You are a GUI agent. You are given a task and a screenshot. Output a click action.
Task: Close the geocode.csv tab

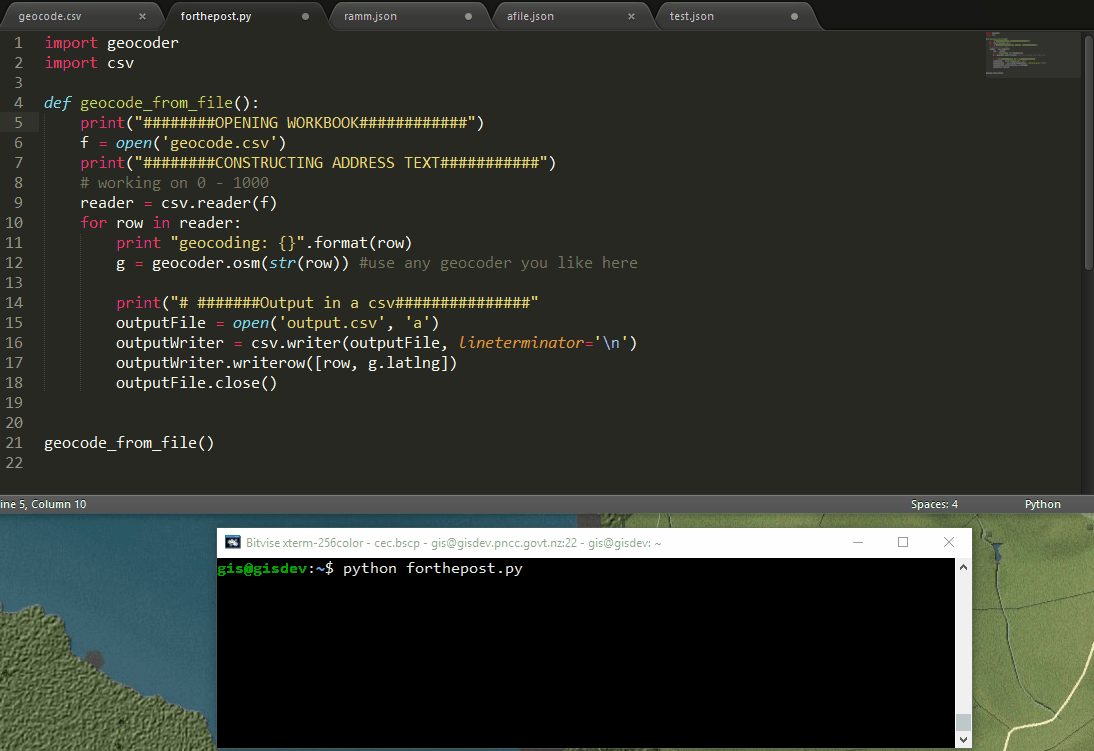[x=144, y=16]
